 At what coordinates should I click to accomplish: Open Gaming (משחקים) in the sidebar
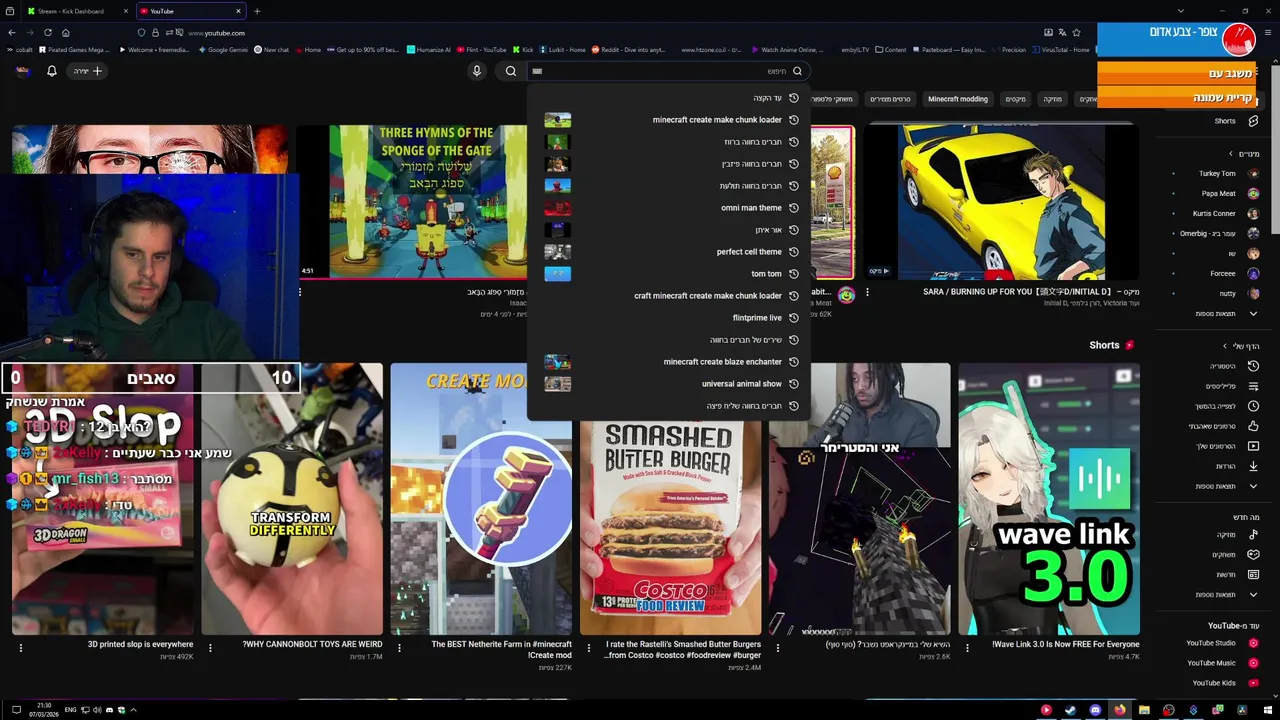pos(1234,554)
